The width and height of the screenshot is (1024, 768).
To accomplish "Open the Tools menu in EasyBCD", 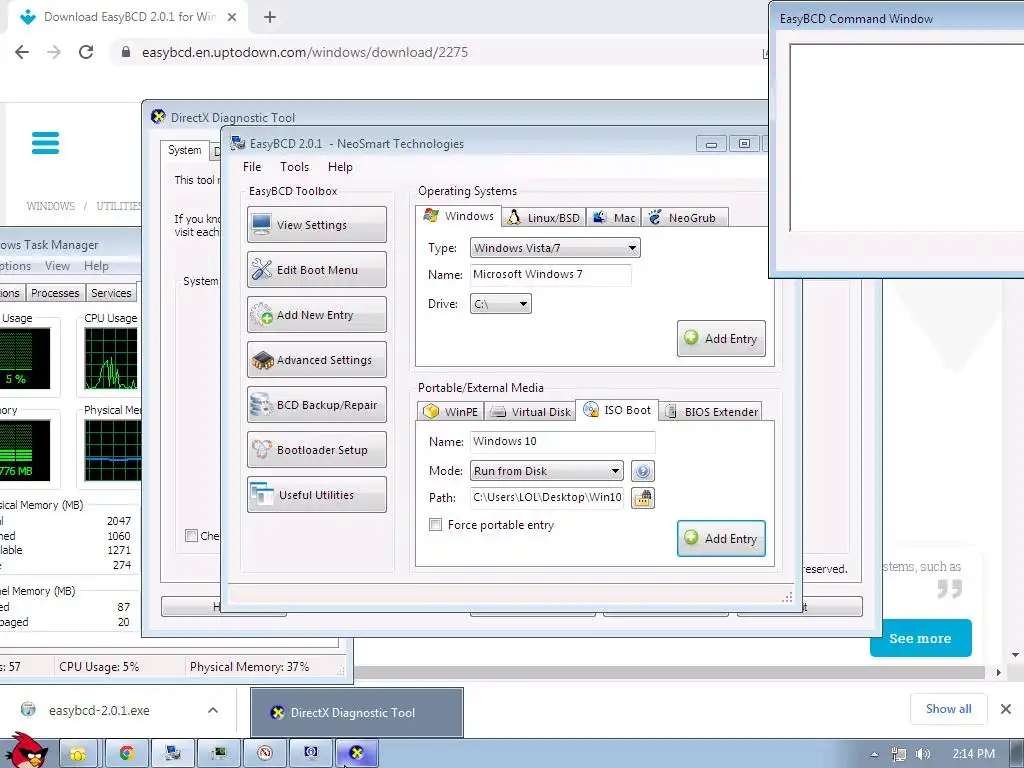I will 294,167.
